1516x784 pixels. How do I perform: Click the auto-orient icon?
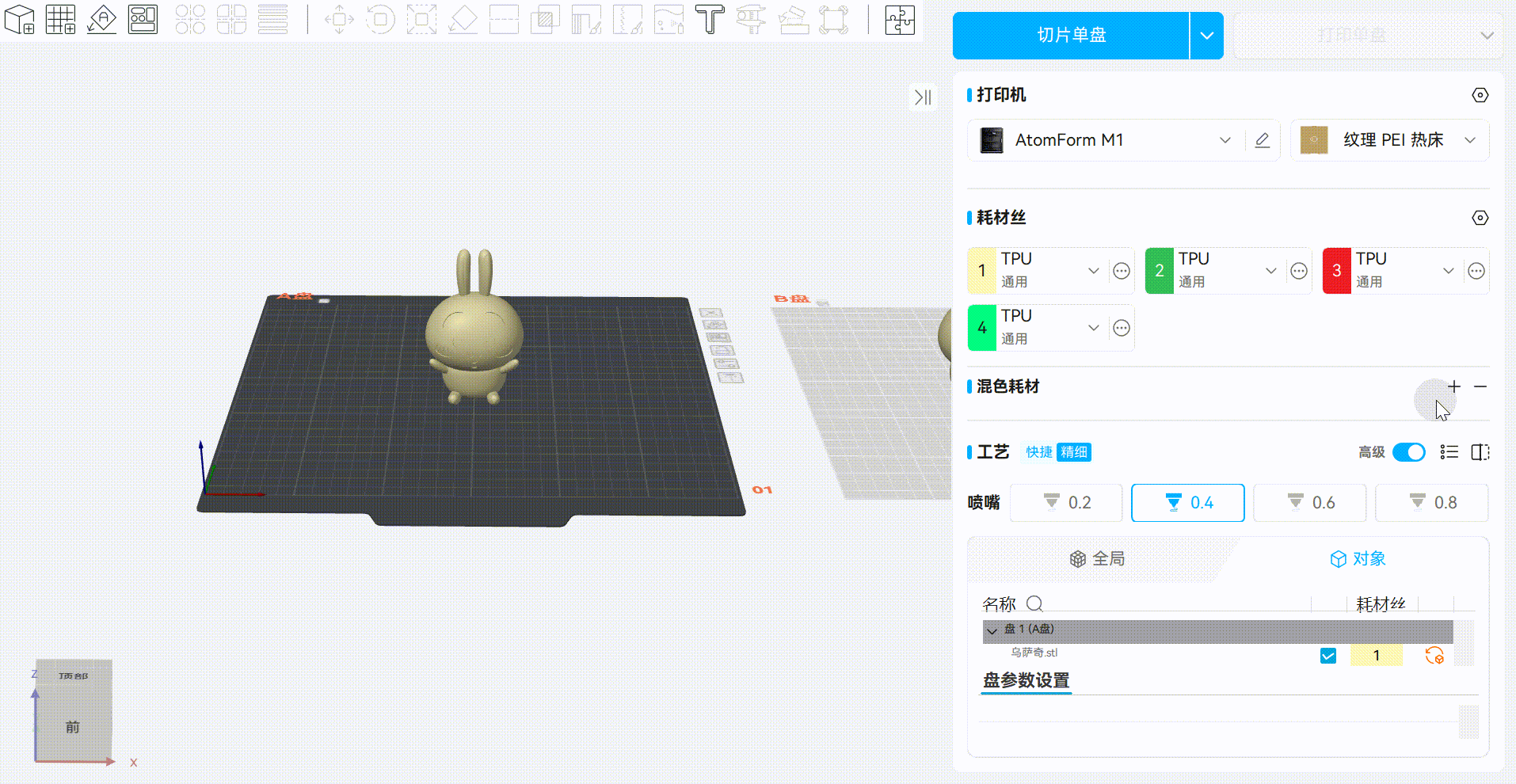point(101,19)
